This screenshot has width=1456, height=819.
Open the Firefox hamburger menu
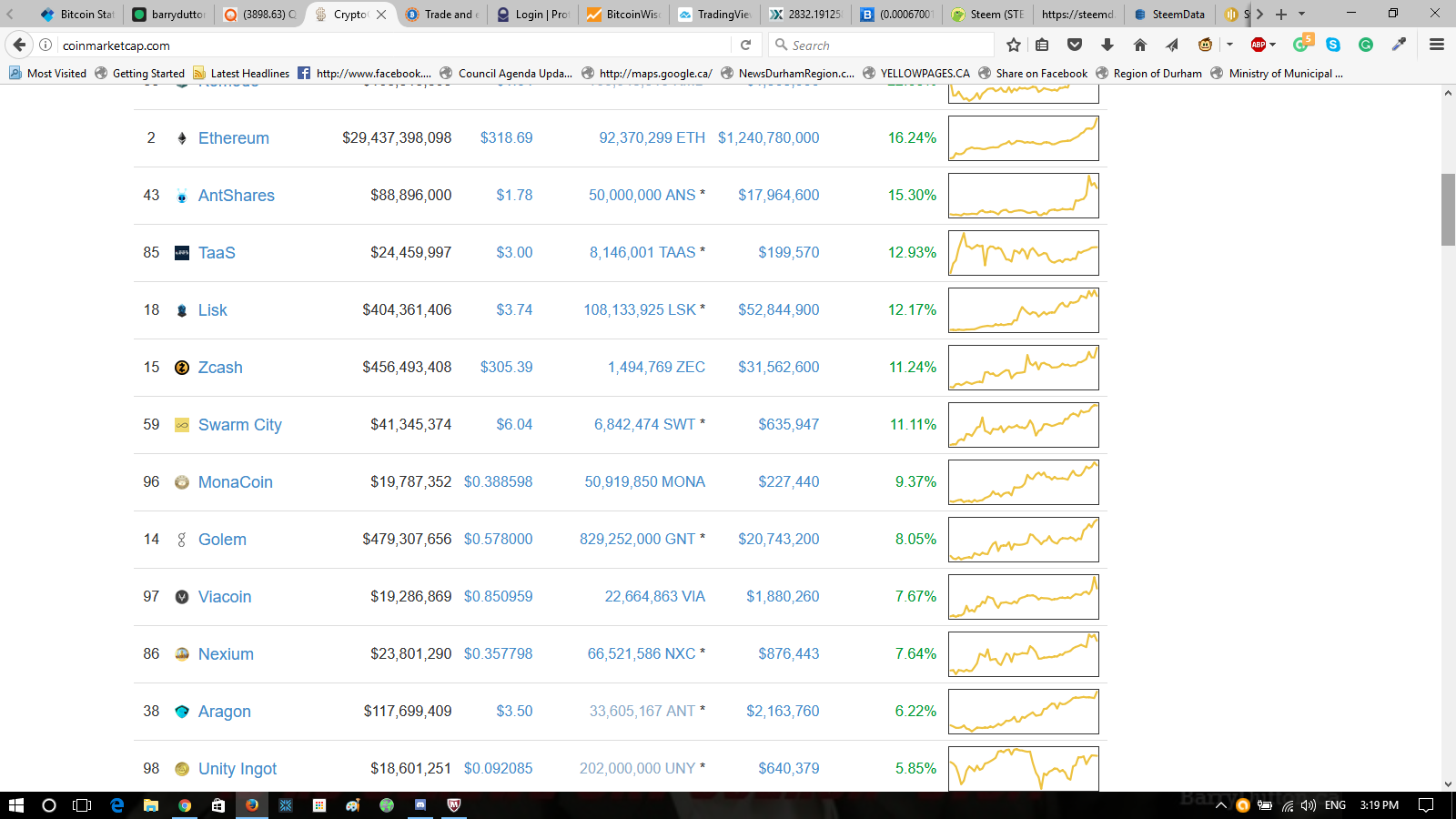pyautogui.click(x=1437, y=45)
